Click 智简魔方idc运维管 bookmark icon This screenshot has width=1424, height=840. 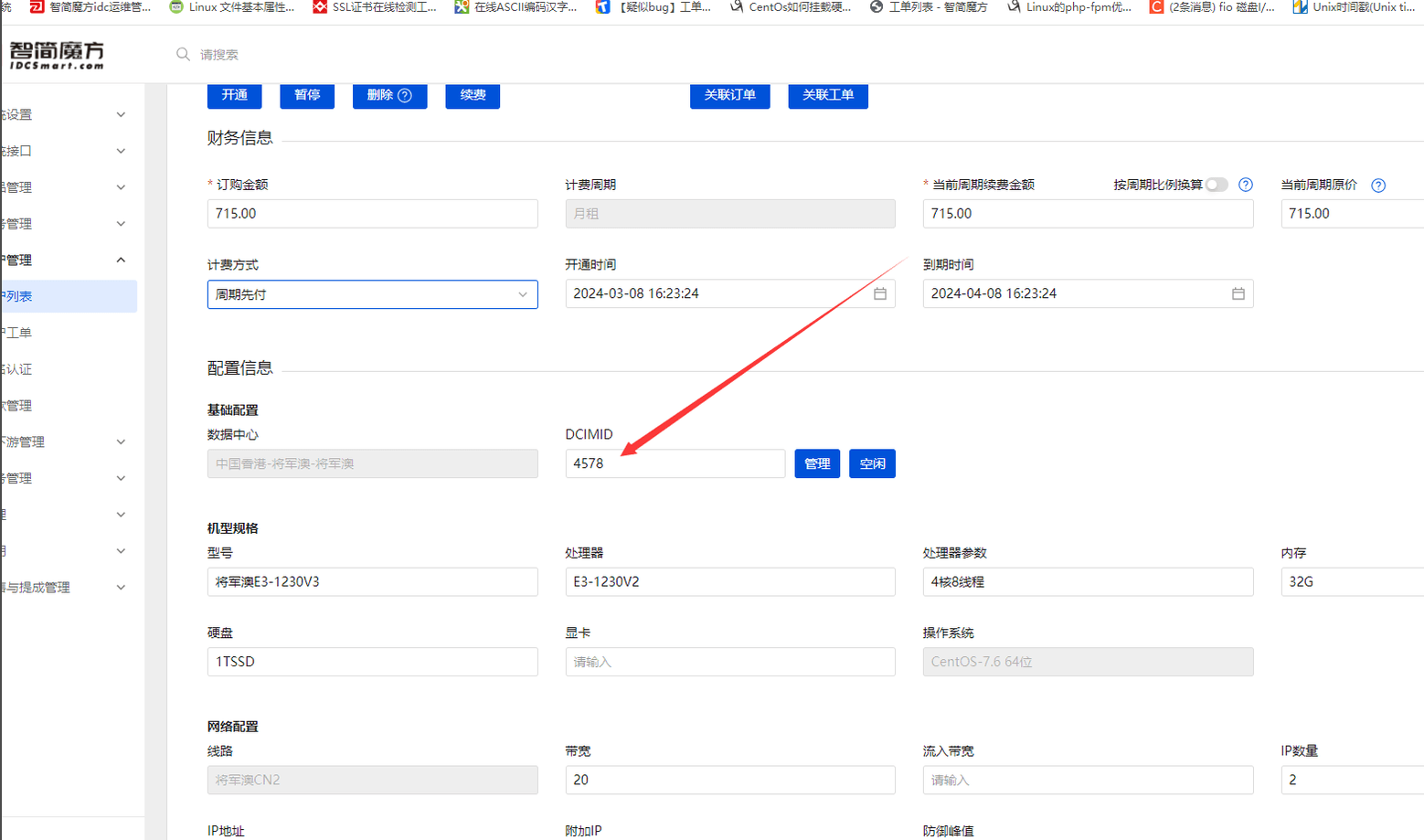tap(37, 6)
